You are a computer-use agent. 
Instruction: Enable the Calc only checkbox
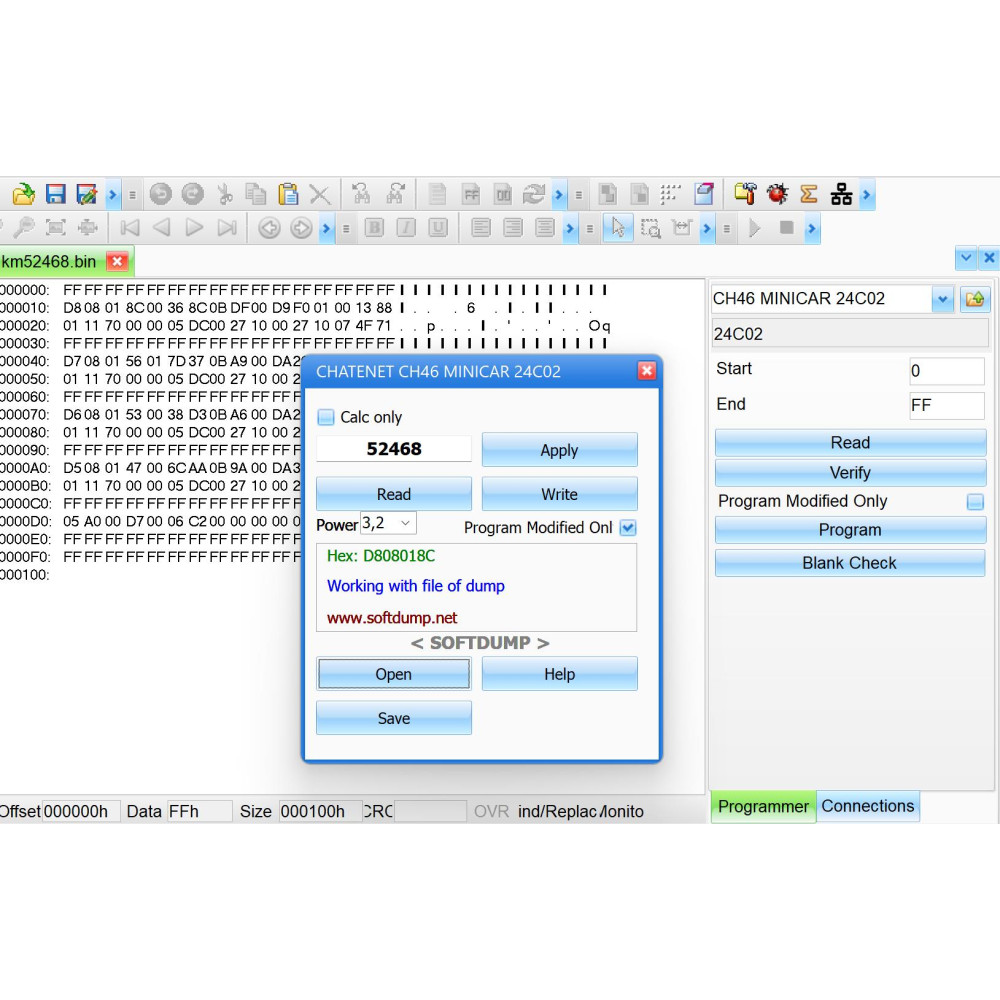(x=326, y=417)
